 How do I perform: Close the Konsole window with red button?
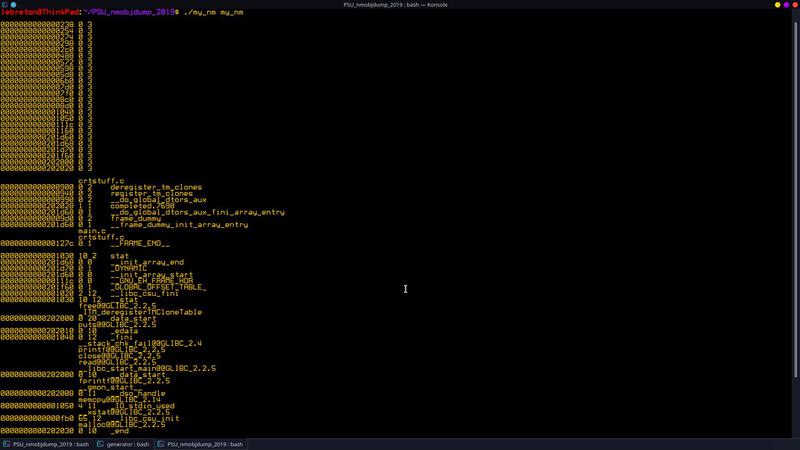pyautogui.click(x=793, y=5)
